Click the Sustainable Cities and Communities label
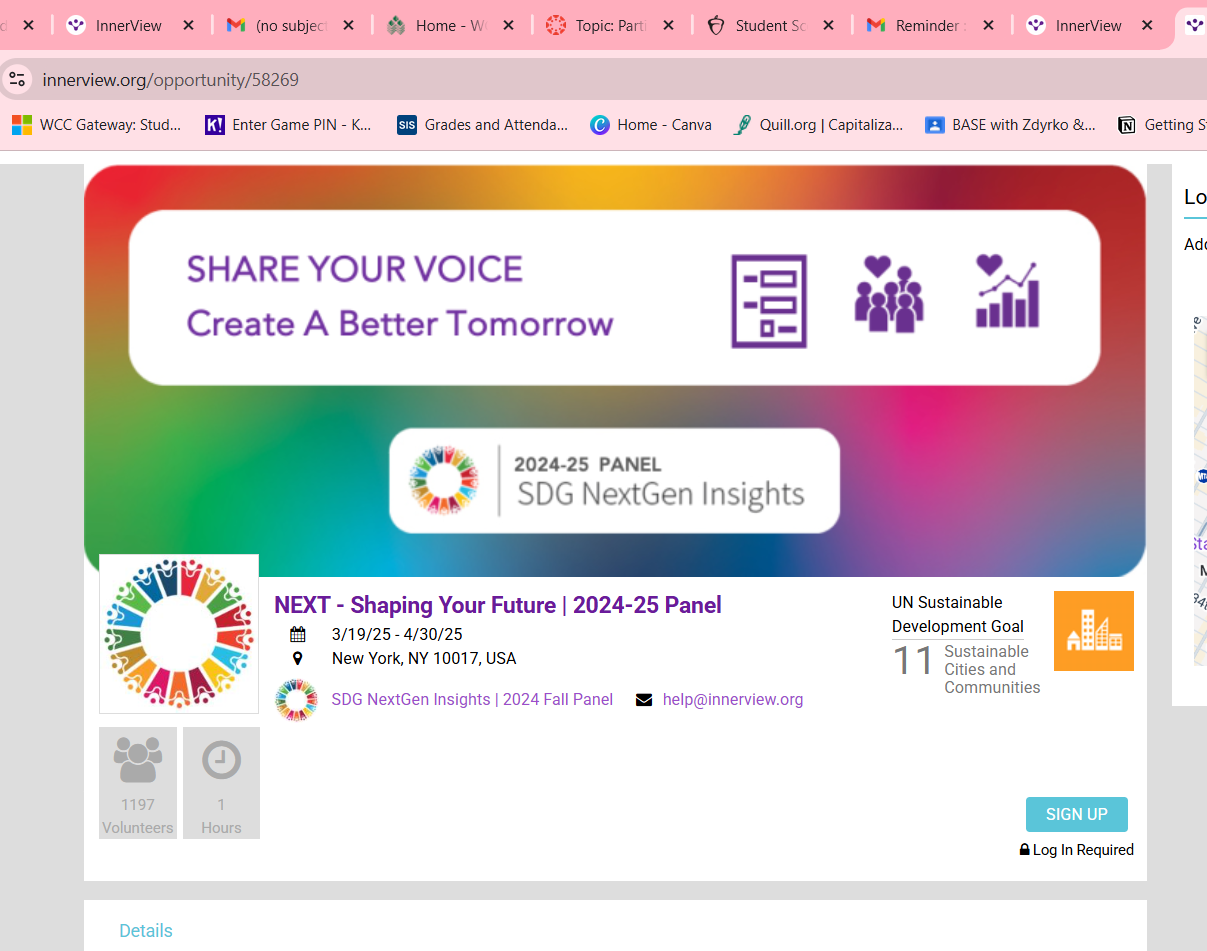The width and height of the screenshot is (1207, 951). point(992,669)
